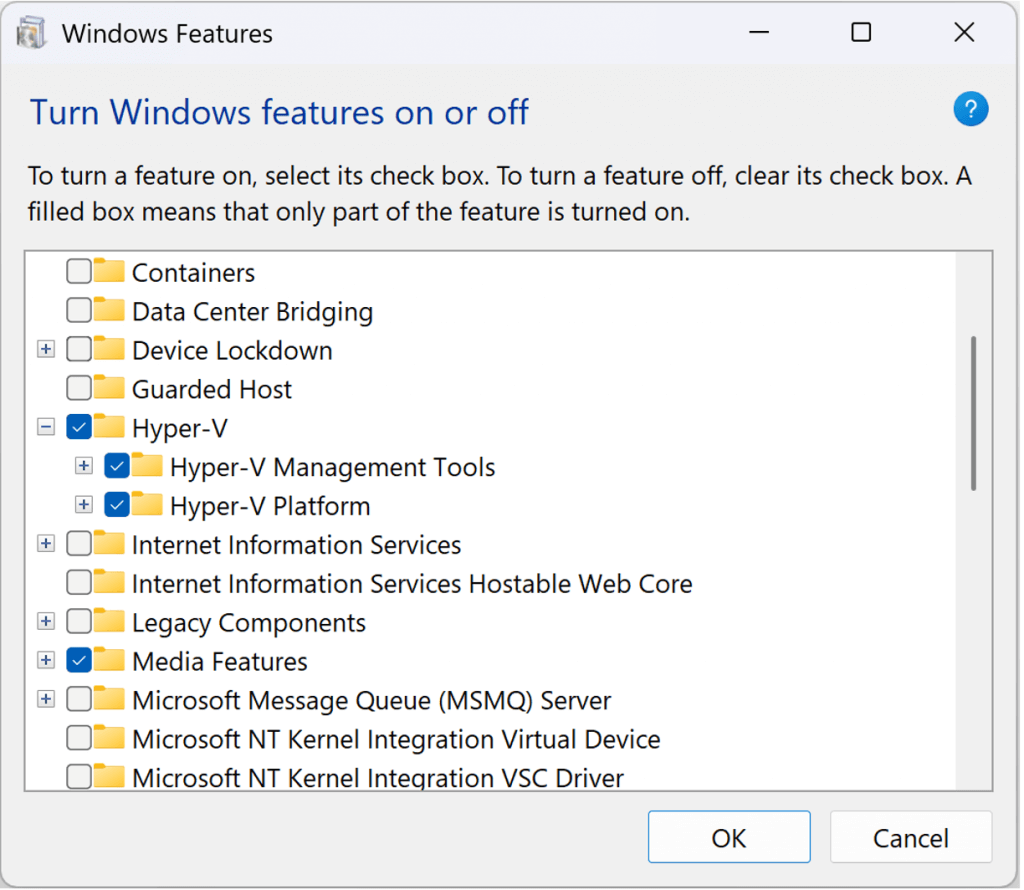
Task: Expand the Hyper-V Platform subtree
Action: pyautogui.click(x=84, y=505)
